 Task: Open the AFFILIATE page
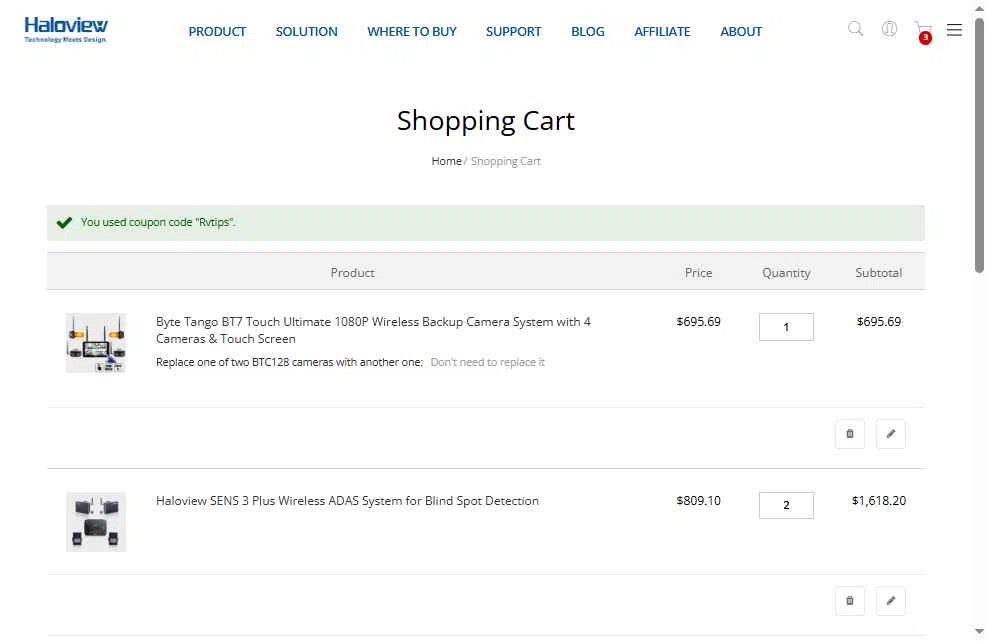(662, 31)
